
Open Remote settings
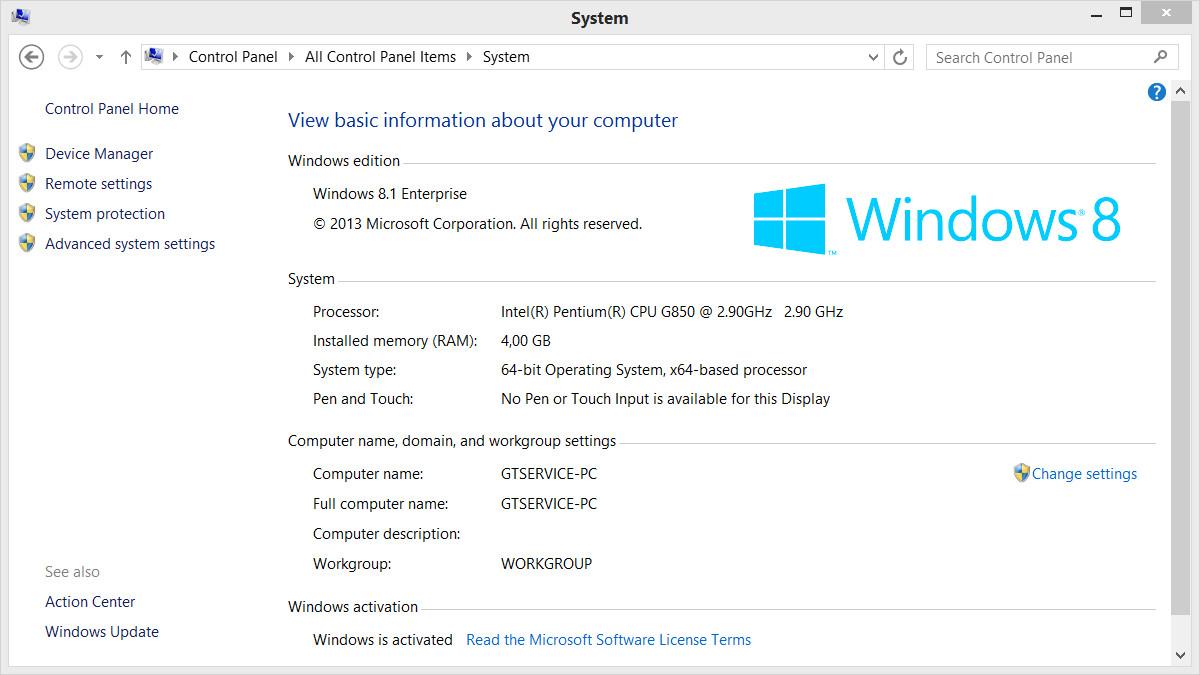(98, 184)
